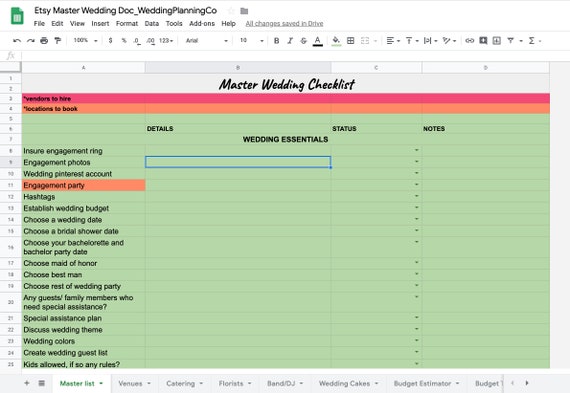
Task: Click the Redo arrow icon
Action: [31, 41]
